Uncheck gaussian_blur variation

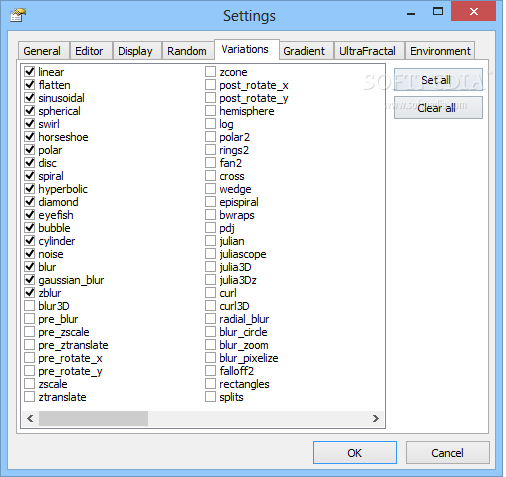pyautogui.click(x=30, y=279)
